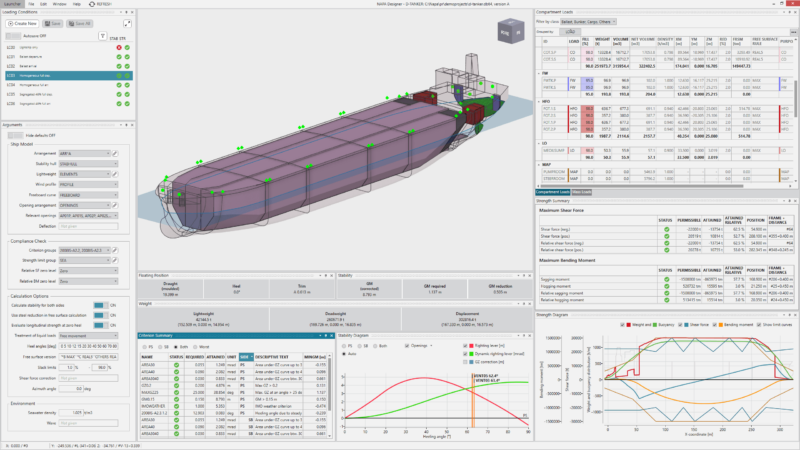
Task: Open the Stability hull dropdown
Action: (88, 164)
